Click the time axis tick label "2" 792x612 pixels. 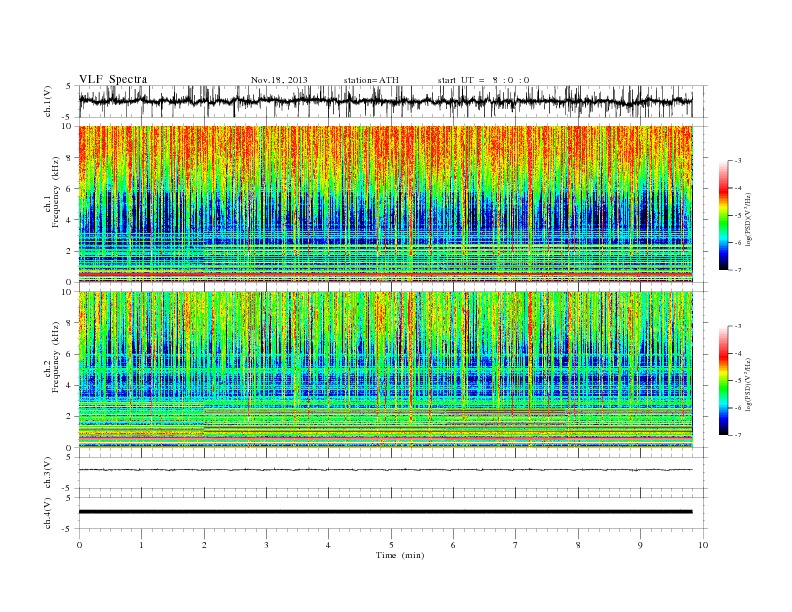tap(204, 545)
